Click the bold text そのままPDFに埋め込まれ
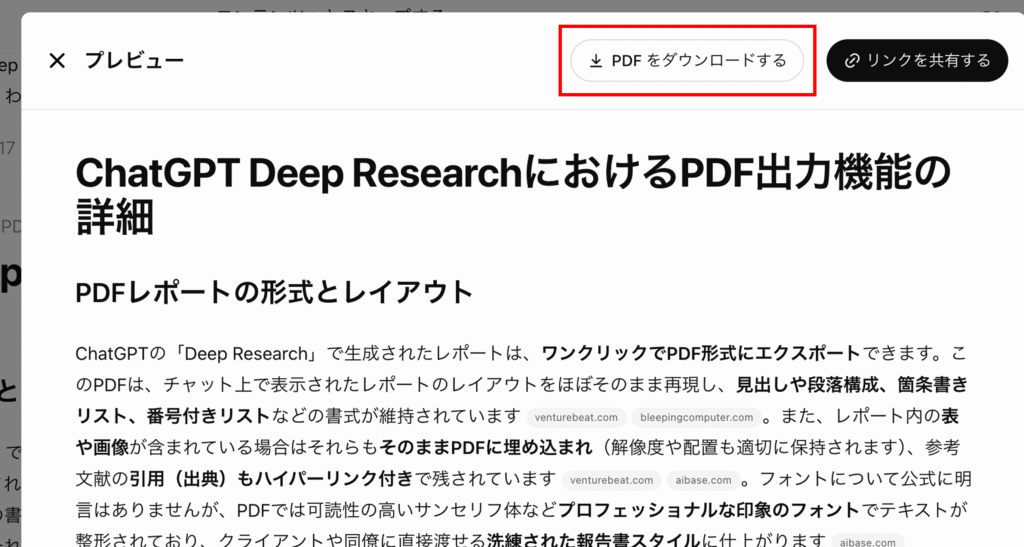This screenshot has width=1024, height=547. 486,448
